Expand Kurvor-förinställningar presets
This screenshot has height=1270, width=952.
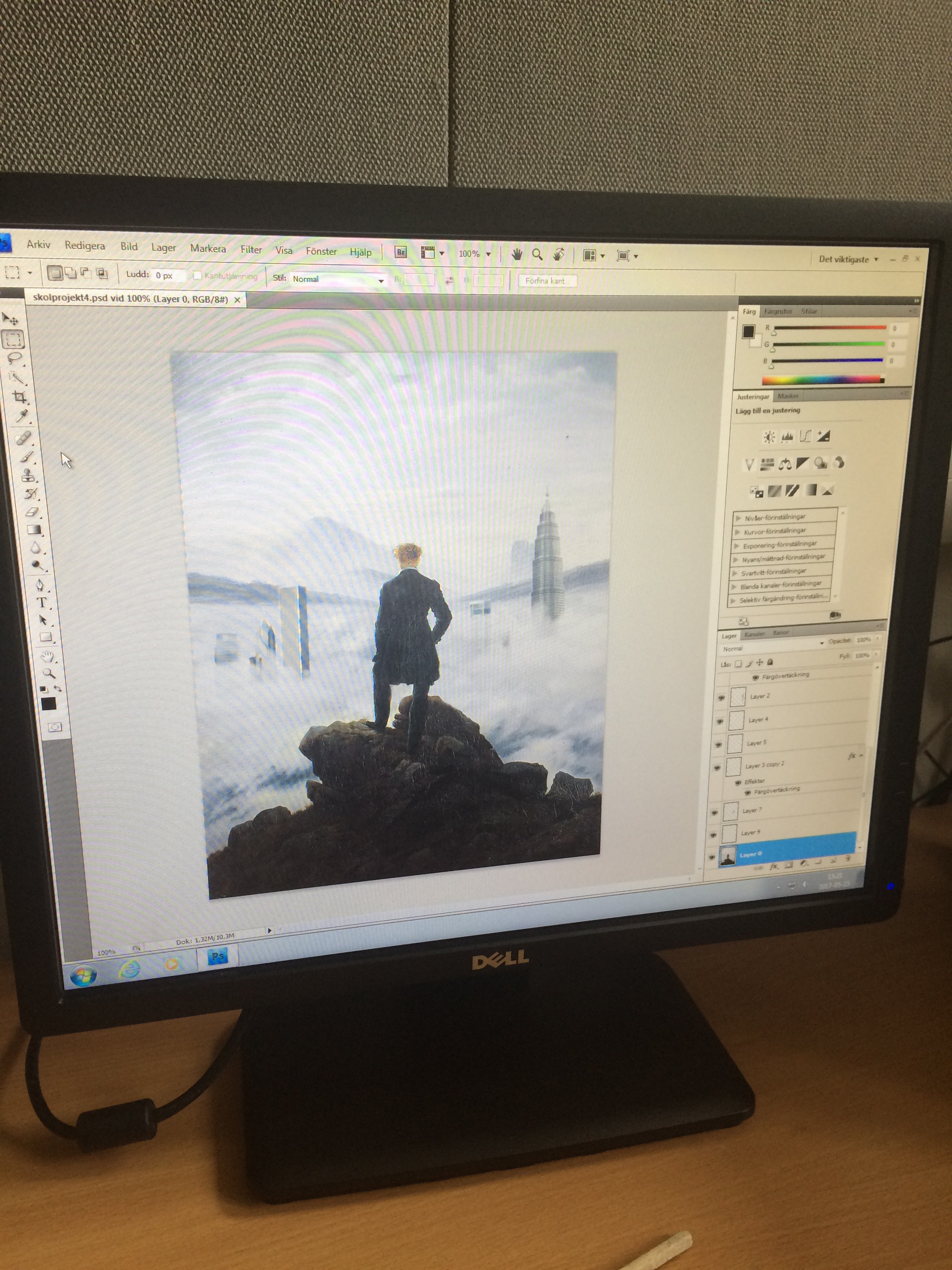[738, 532]
